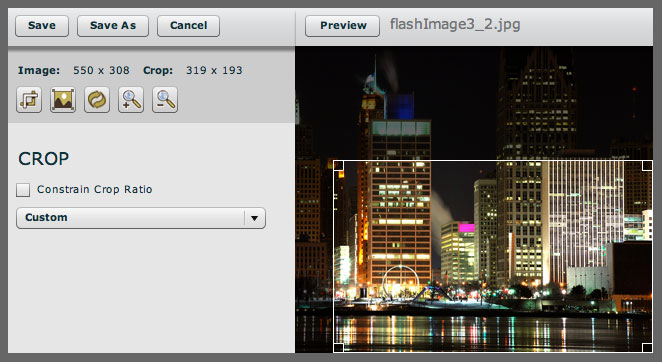Screen dimensions: 662x362
Task: Click the Preview button
Action: point(342,26)
